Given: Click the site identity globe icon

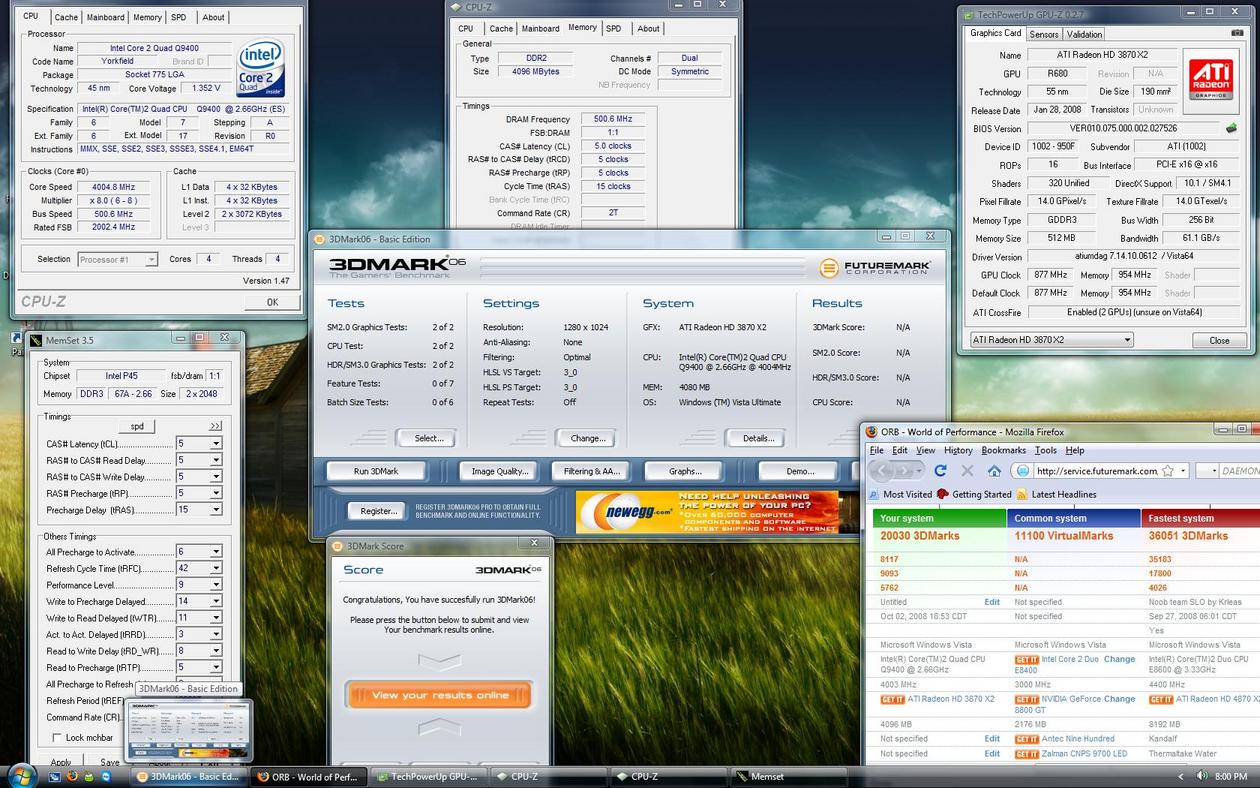Looking at the screenshot, I should tap(1022, 471).
